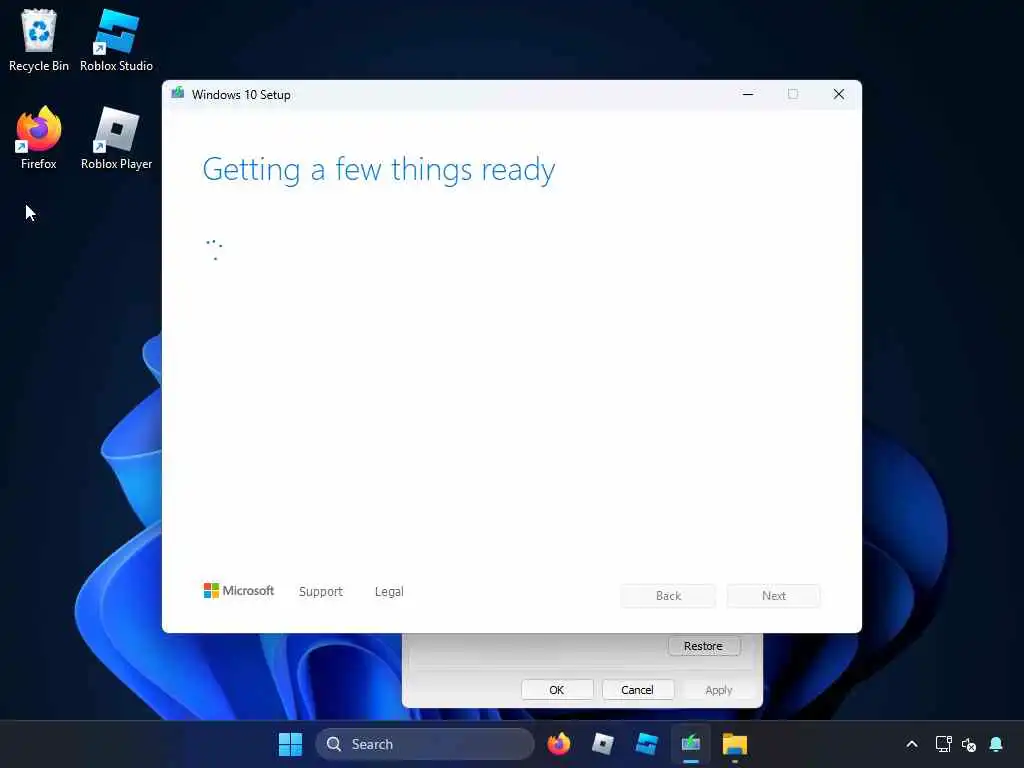Click the Microsoft logo in Setup
Screen dimensions: 1024x768
(x=239, y=590)
